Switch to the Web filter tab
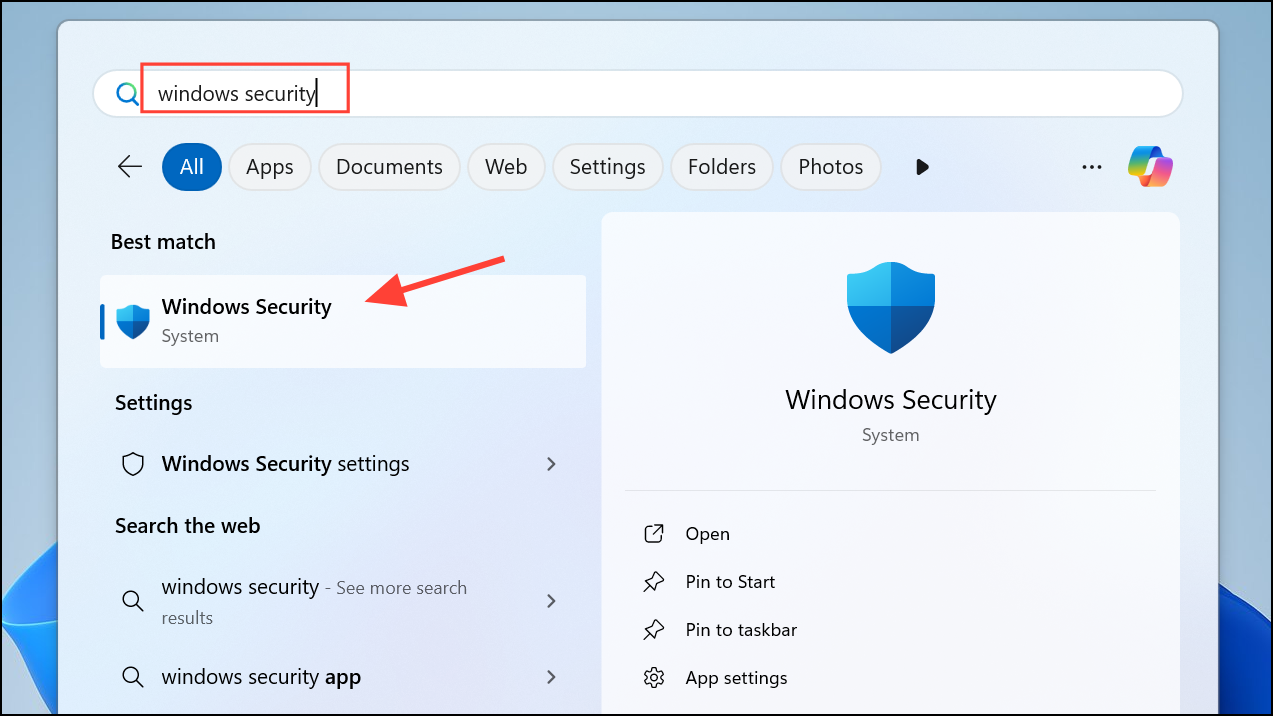1273x716 pixels. click(x=506, y=167)
